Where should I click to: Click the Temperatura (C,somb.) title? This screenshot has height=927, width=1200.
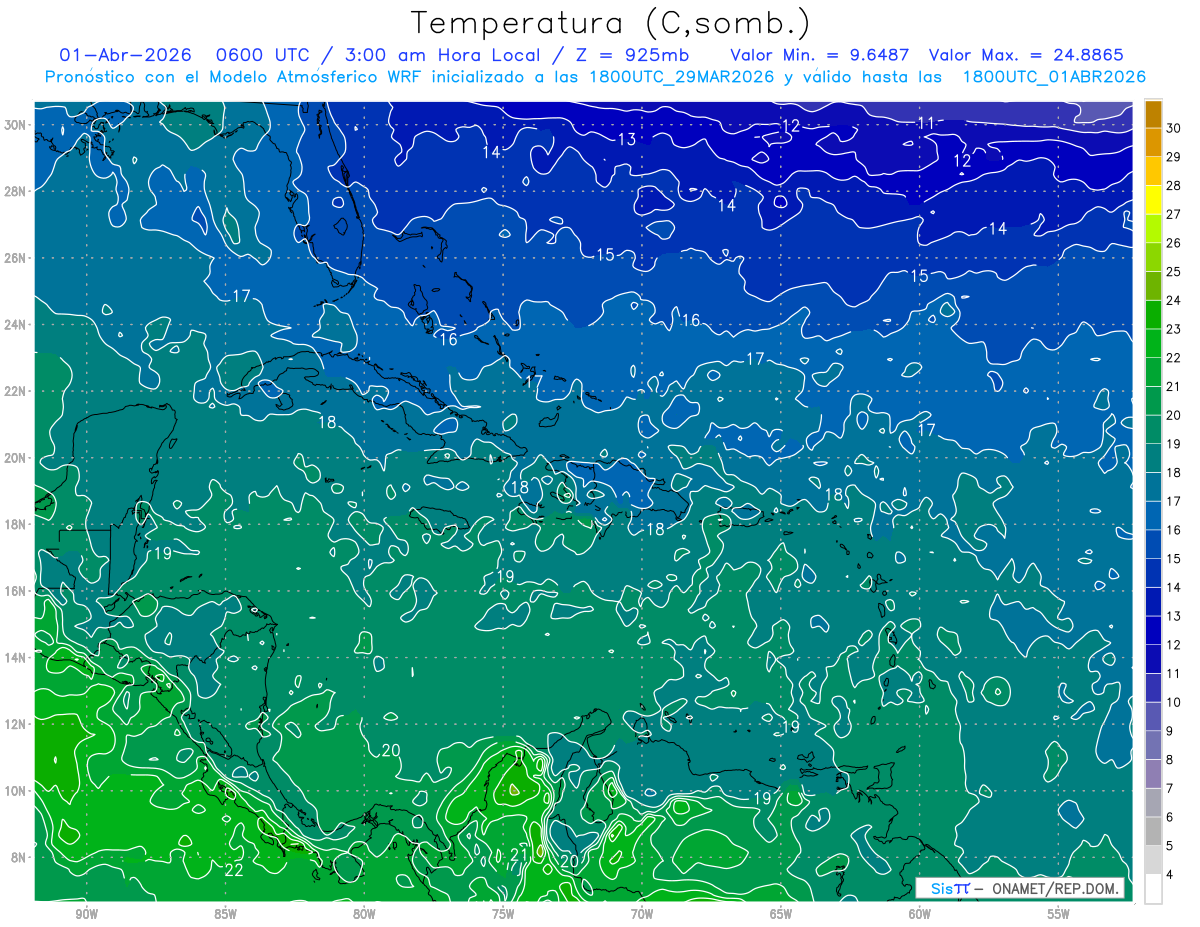[x=611, y=24]
